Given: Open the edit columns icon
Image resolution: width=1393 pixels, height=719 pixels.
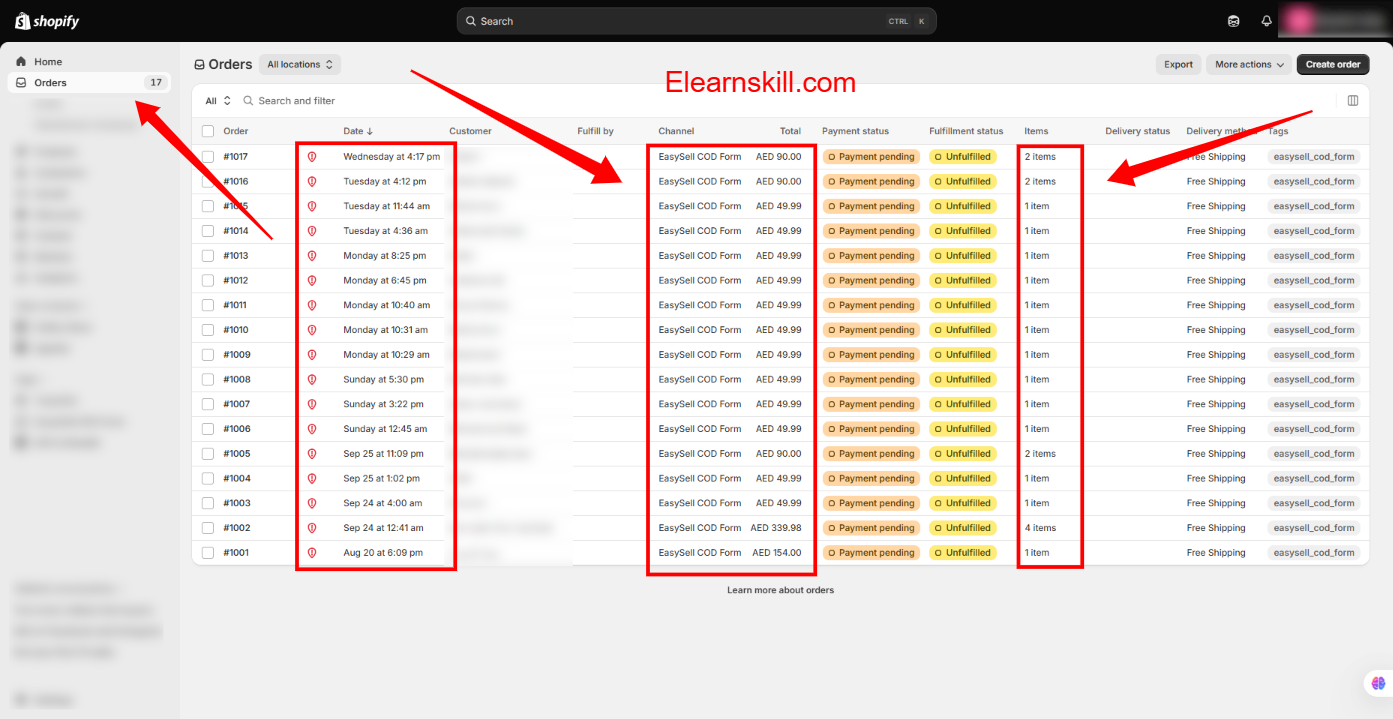Looking at the screenshot, I should (x=1353, y=100).
